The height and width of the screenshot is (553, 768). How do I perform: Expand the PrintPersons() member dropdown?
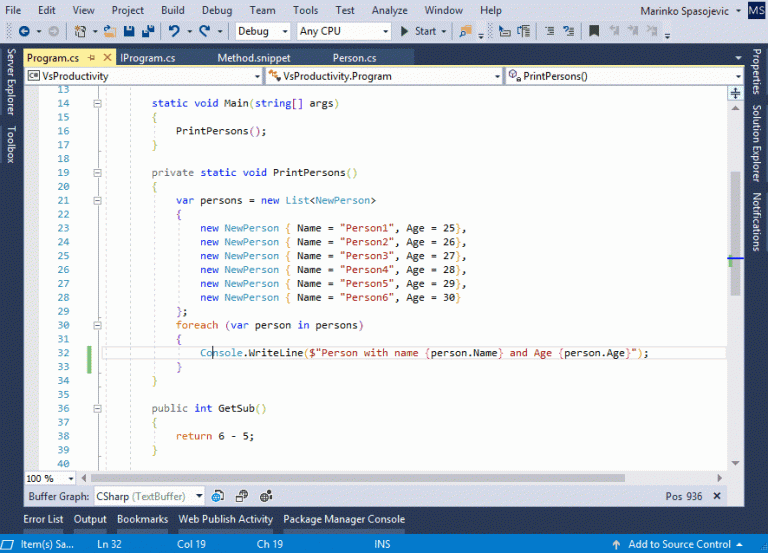(736, 76)
